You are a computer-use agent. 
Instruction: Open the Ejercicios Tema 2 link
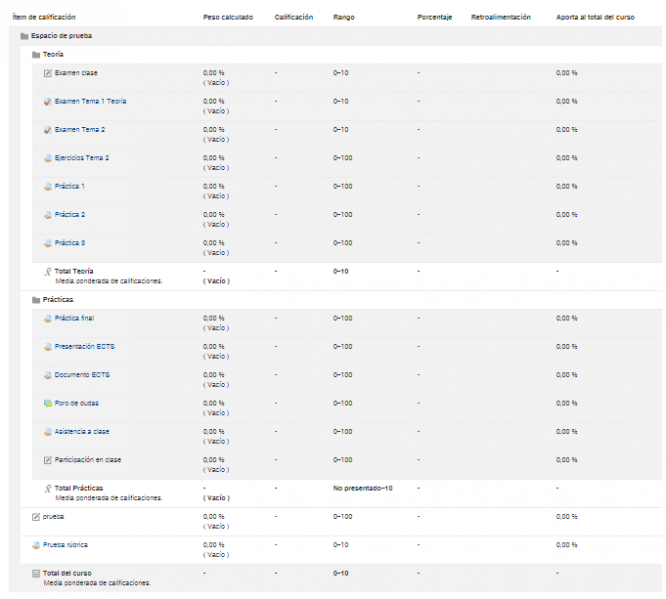tap(82, 158)
